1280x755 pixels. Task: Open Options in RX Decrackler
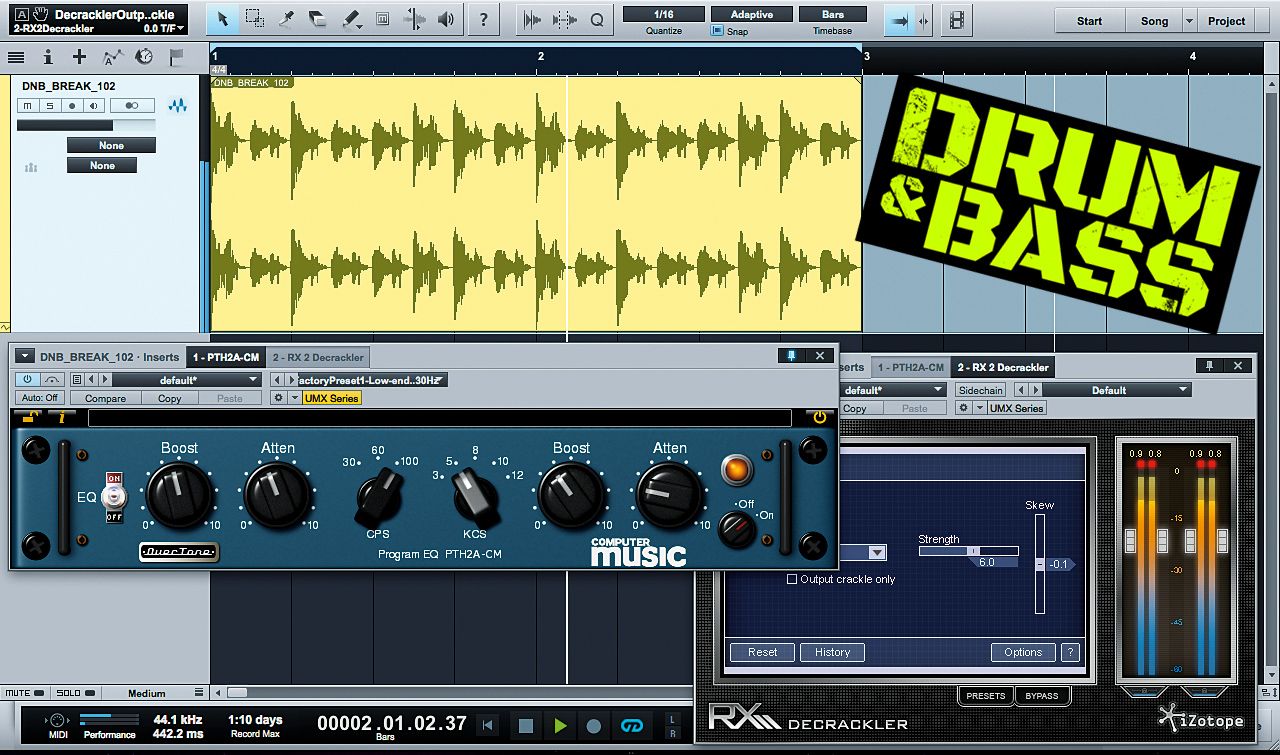pos(1023,652)
